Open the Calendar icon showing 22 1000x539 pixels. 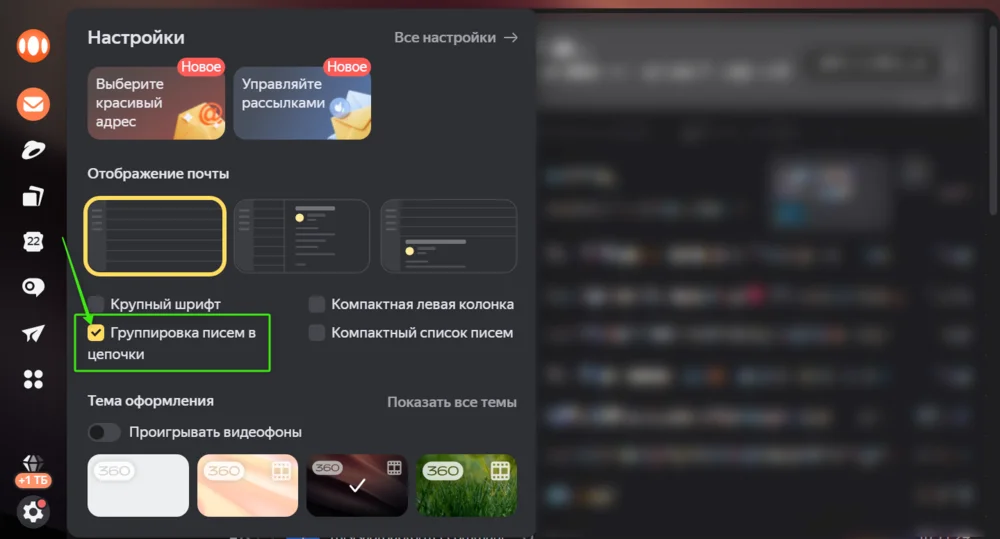pos(33,242)
